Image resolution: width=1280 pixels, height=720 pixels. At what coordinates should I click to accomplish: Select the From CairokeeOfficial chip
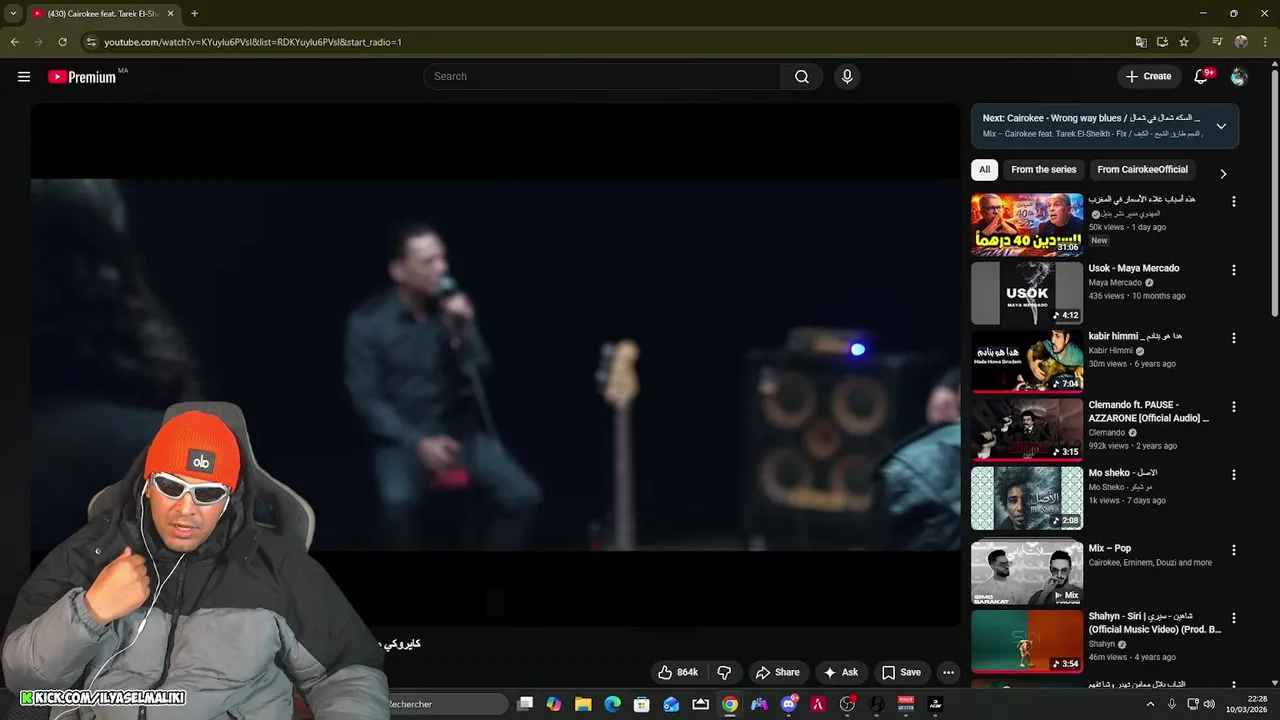pyautogui.click(x=1142, y=170)
